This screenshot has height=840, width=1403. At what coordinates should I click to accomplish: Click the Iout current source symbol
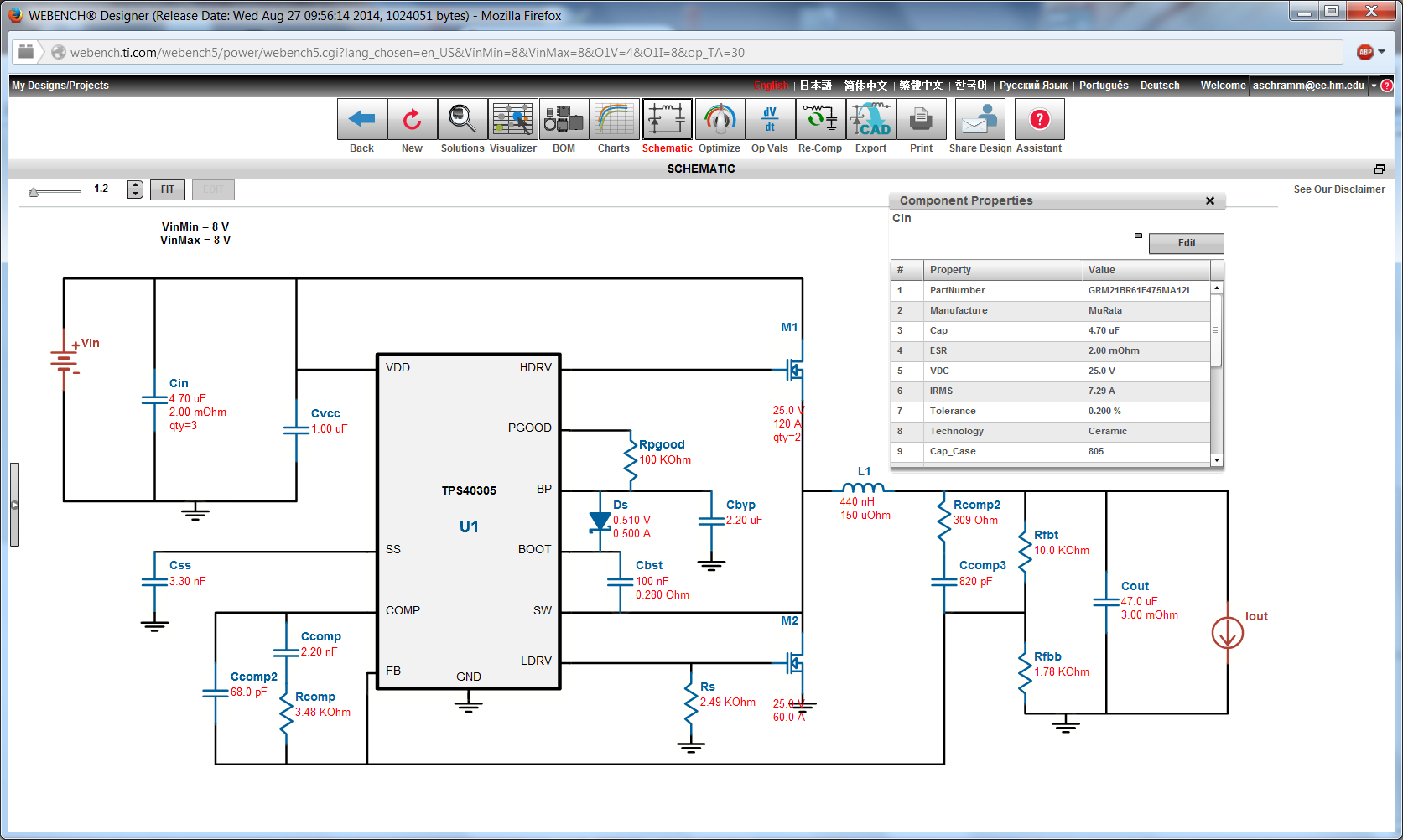point(1228,633)
